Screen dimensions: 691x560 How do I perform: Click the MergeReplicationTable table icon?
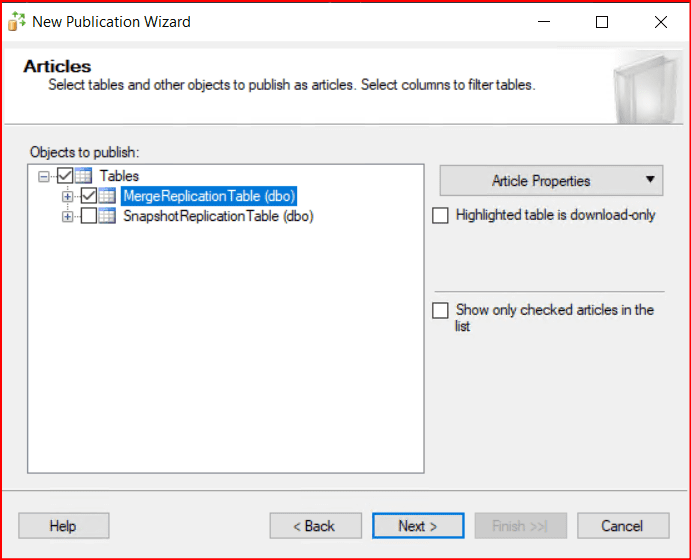click(x=107, y=196)
